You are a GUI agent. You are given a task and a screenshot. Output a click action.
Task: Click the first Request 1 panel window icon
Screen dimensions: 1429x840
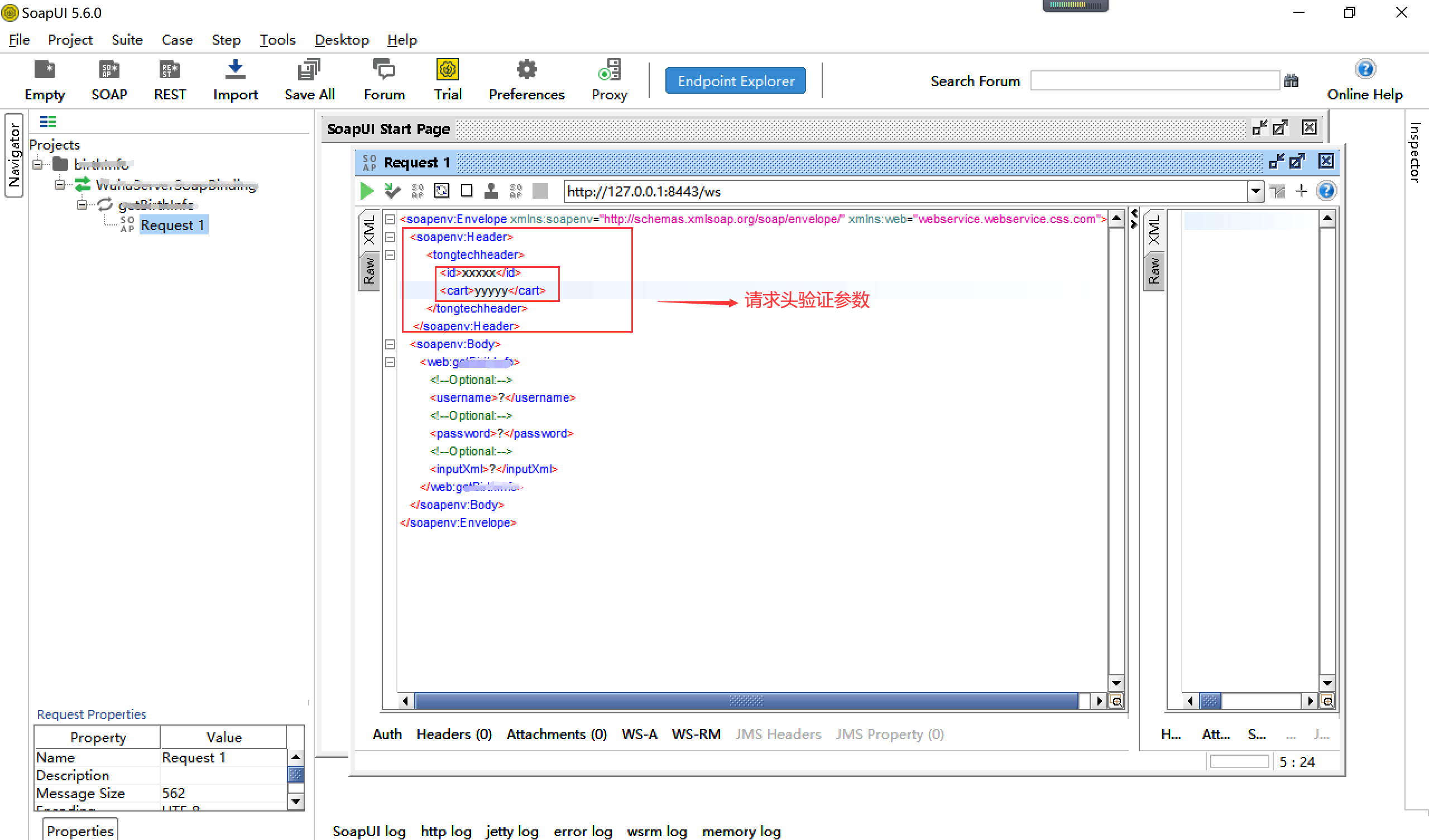[x=1277, y=162]
